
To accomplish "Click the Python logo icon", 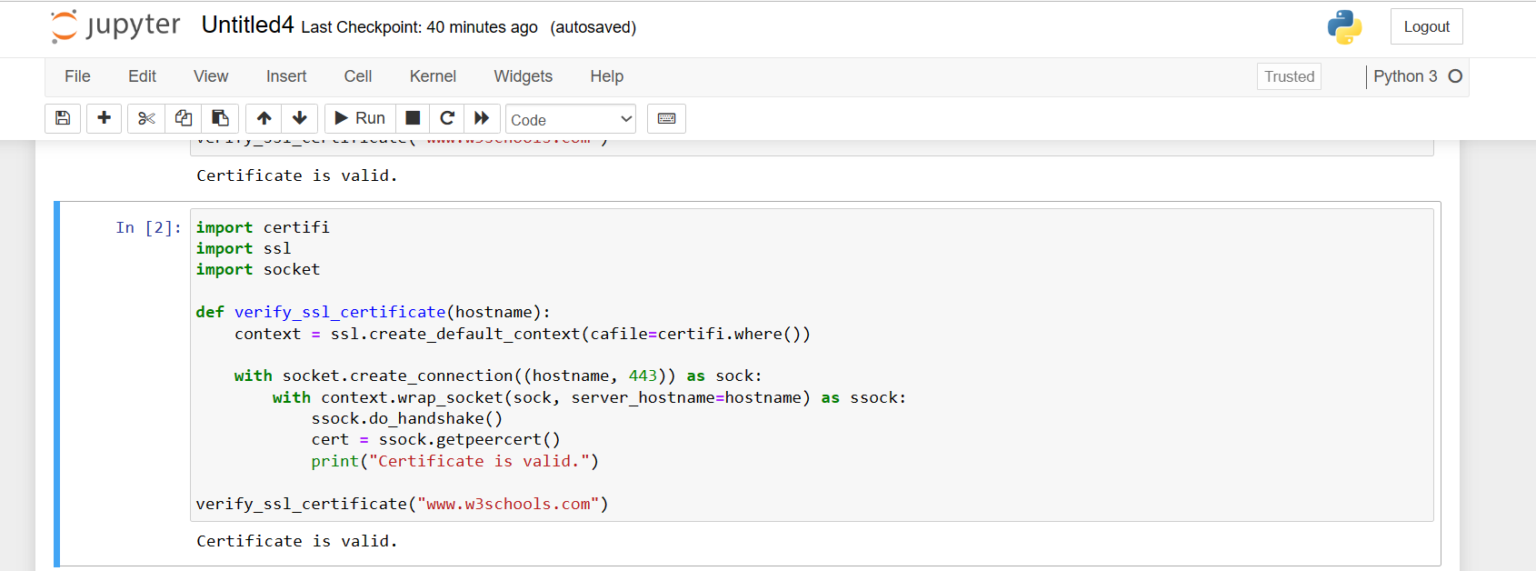I will [x=1344, y=27].
